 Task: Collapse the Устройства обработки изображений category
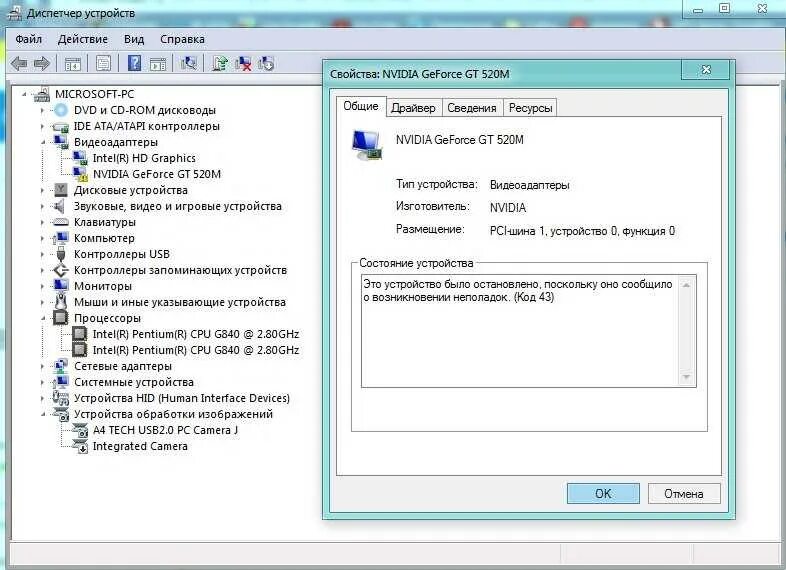point(43,414)
